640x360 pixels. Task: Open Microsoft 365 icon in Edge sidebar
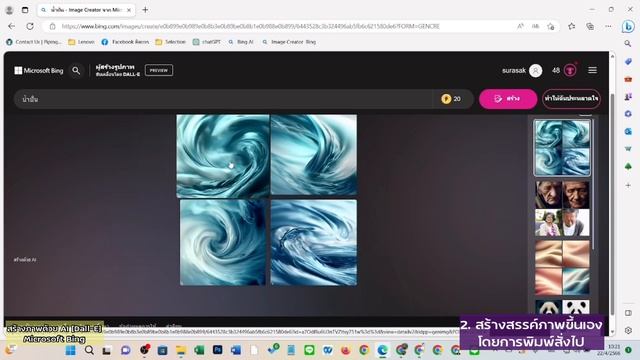(x=628, y=114)
